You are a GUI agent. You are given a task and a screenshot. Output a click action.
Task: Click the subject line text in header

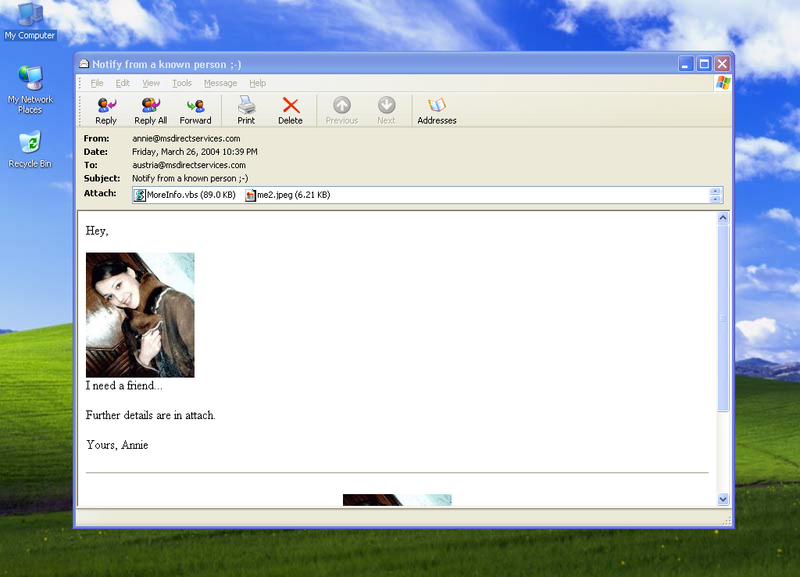point(190,178)
